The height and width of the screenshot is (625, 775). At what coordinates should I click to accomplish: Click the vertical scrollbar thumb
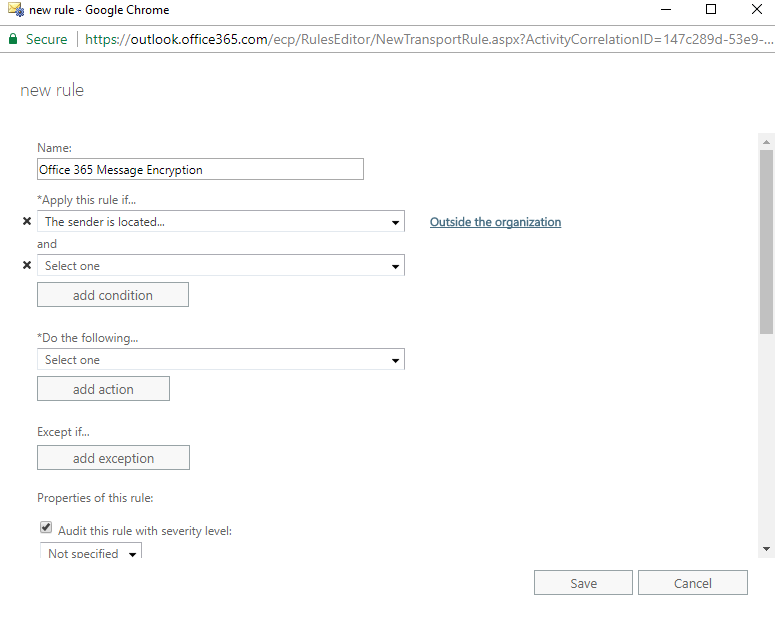click(767, 242)
